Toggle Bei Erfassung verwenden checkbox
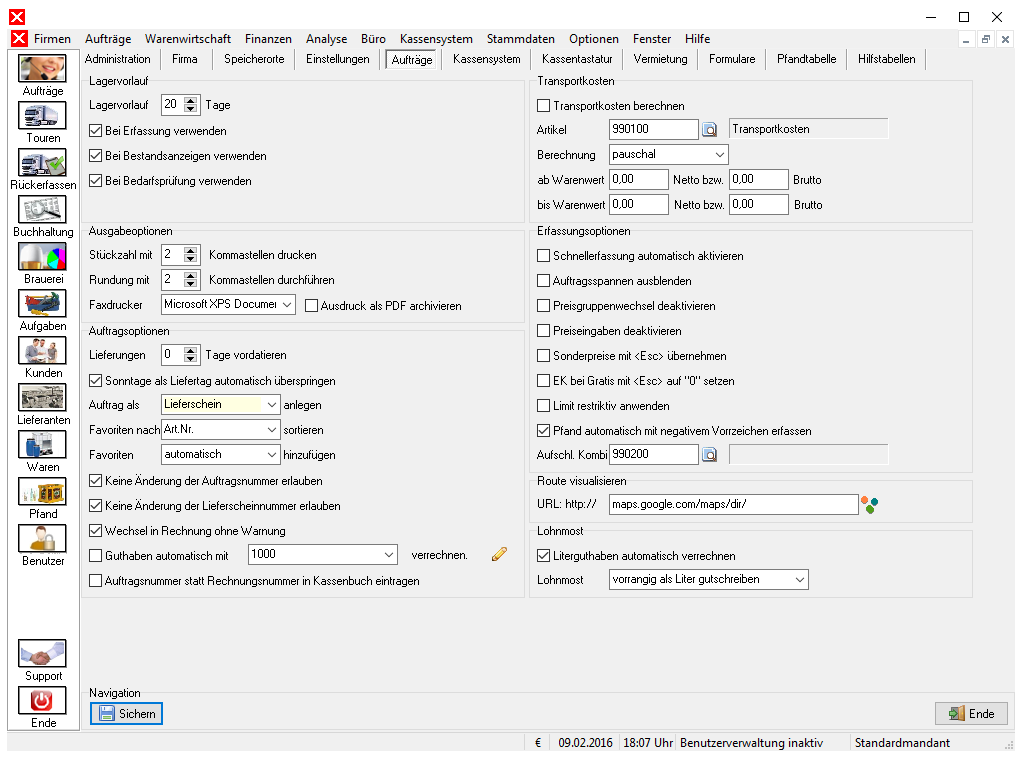 point(96,130)
